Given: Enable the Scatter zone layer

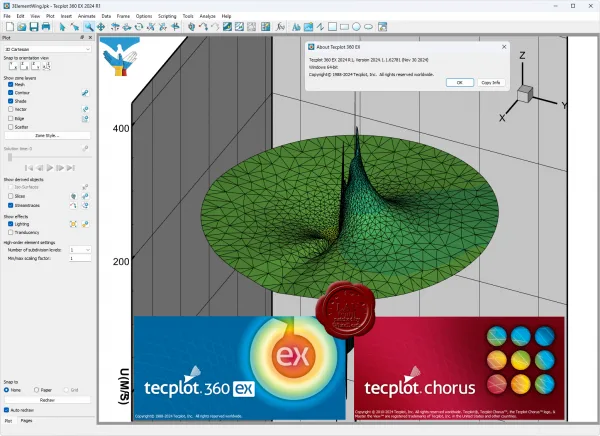Looking at the screenshot, I should pyautogui.click(x=11, y=127).
